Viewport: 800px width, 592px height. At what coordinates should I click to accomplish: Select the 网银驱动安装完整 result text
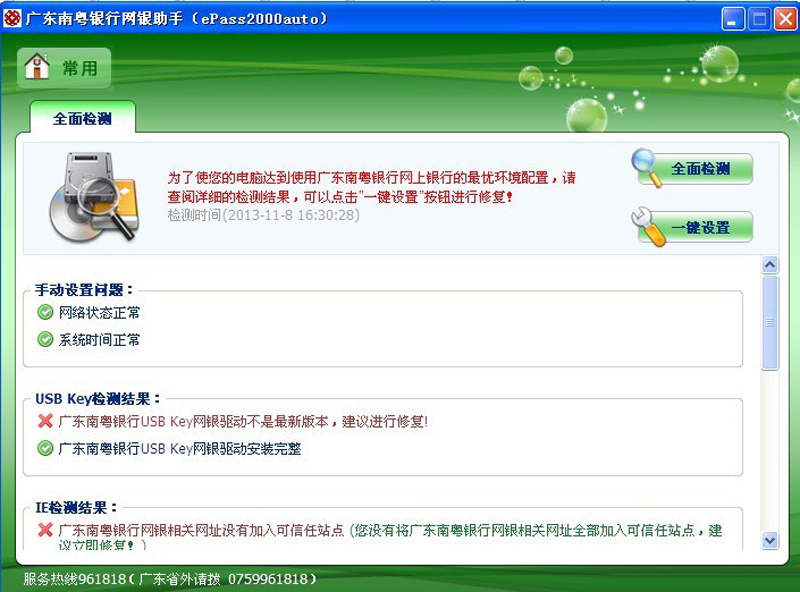[180, 449]
